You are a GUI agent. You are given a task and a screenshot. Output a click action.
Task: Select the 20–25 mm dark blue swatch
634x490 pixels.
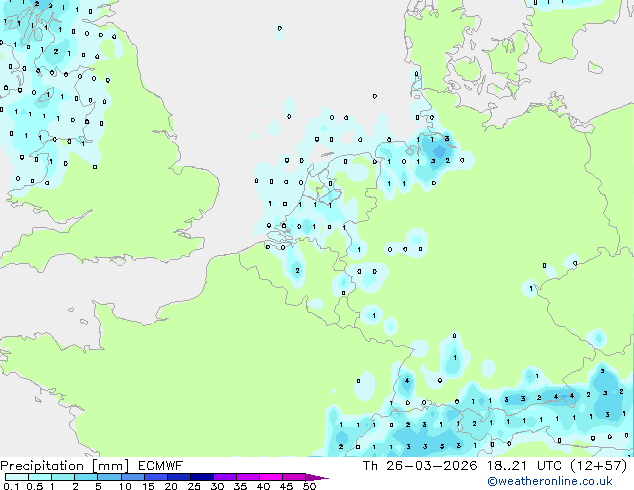click(x=179, y=477)
